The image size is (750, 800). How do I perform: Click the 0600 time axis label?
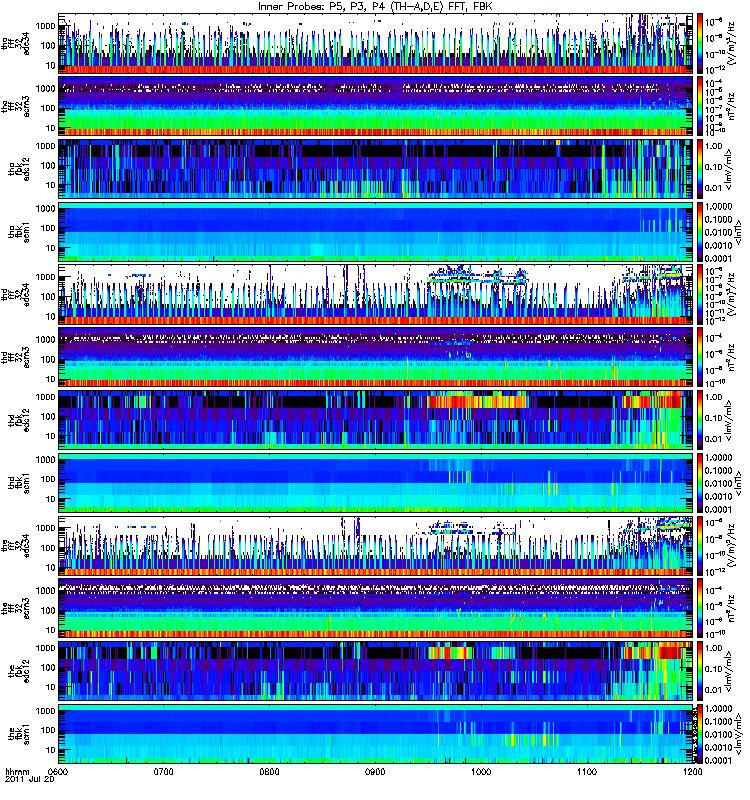[59, 771]
